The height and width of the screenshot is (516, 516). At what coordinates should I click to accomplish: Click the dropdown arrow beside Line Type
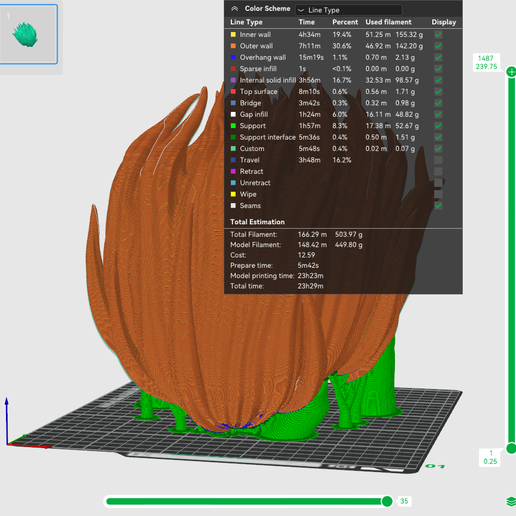301,10
